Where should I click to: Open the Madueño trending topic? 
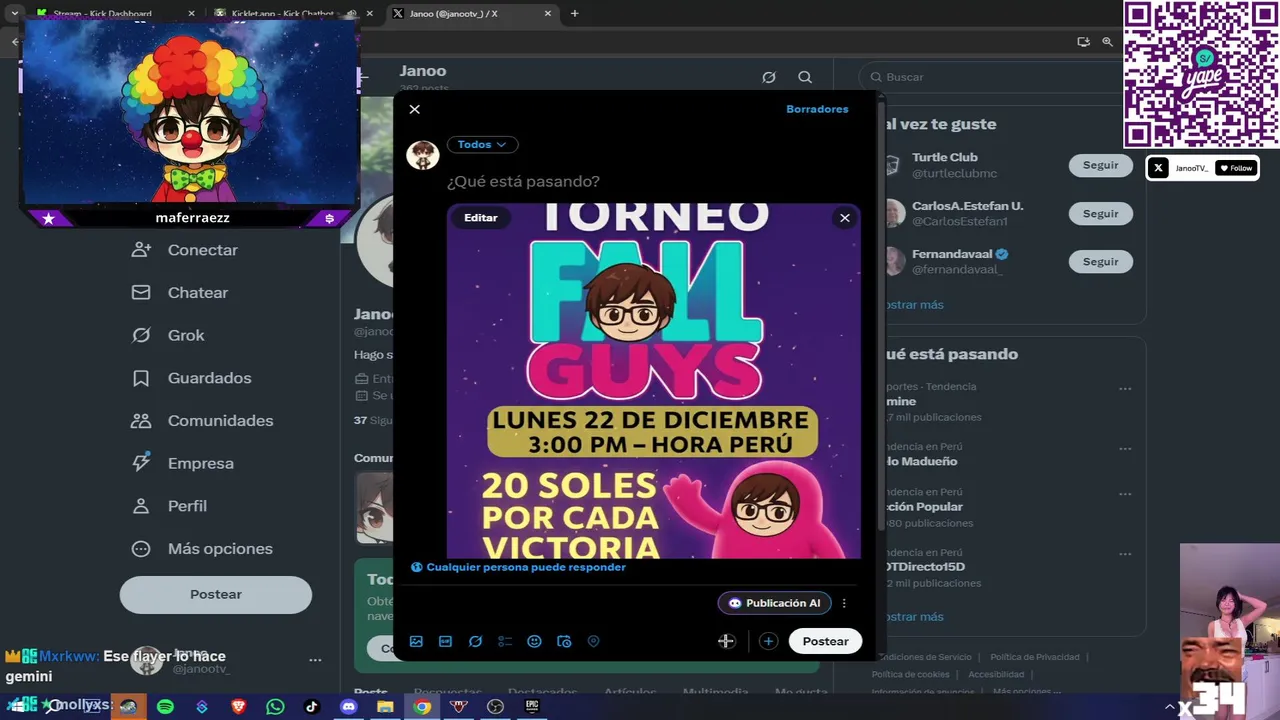(920, 461)
